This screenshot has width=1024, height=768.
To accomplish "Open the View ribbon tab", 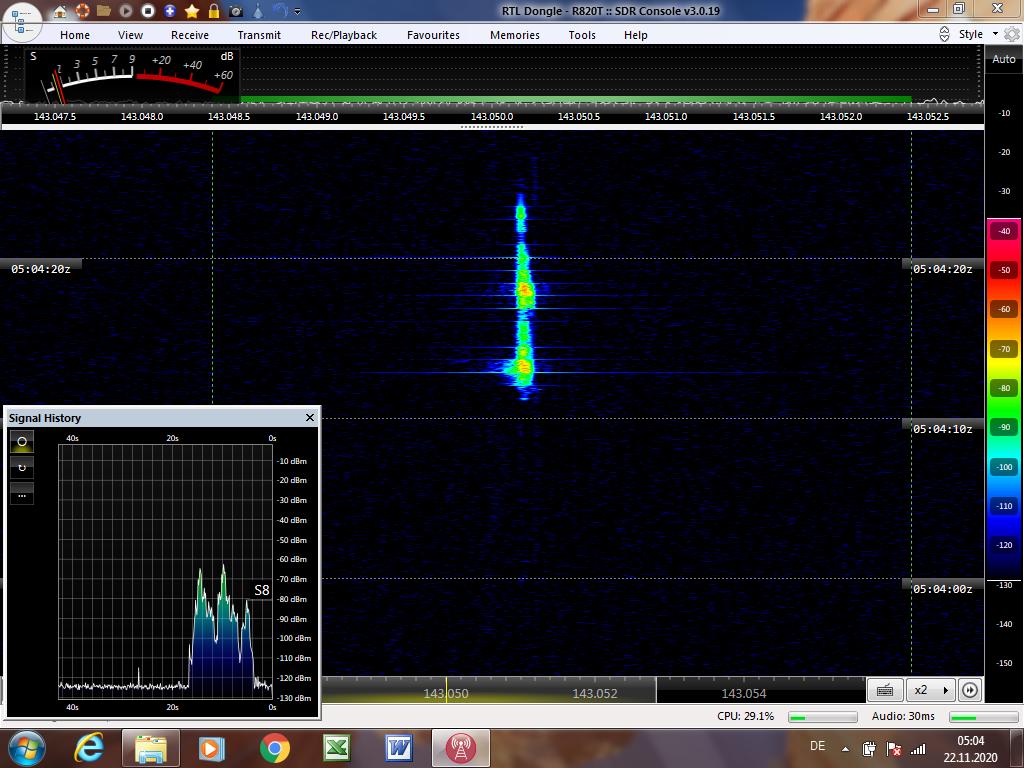I will tap(131, 35).
